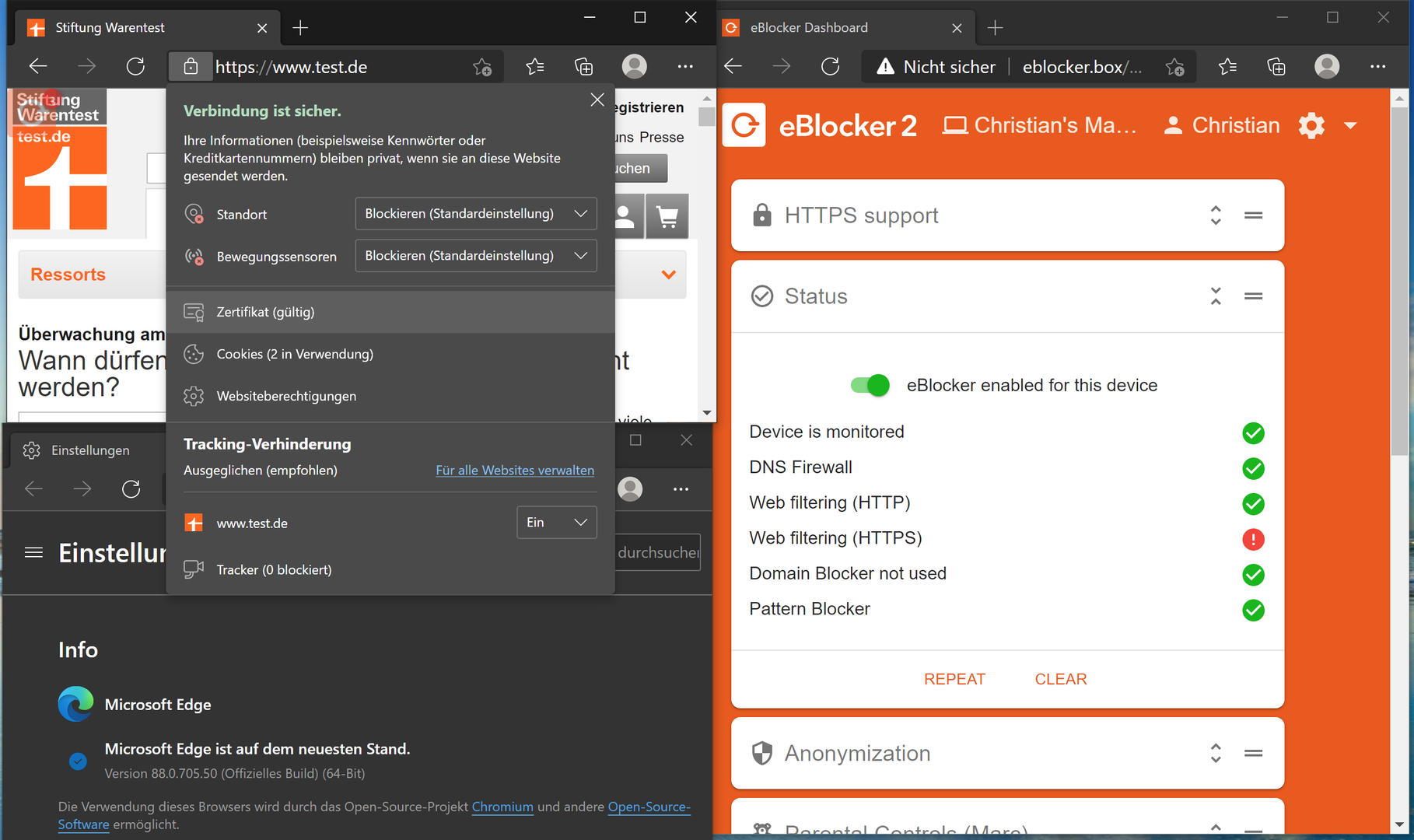Click the Anonymization drag handle
Viewport: 1414px width, 840px height.
[1253, 753]
